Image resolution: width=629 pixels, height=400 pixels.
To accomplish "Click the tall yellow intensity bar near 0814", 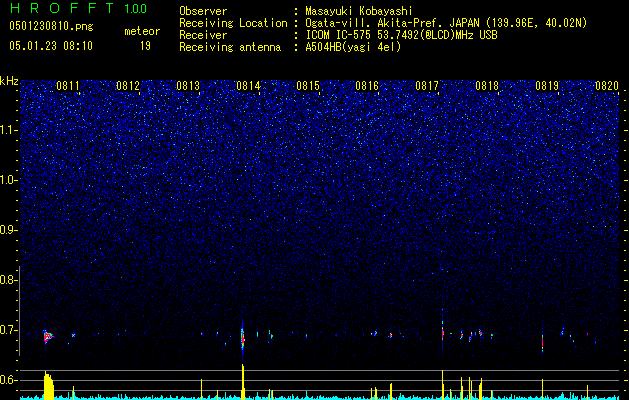I will (x=243, y=382).
